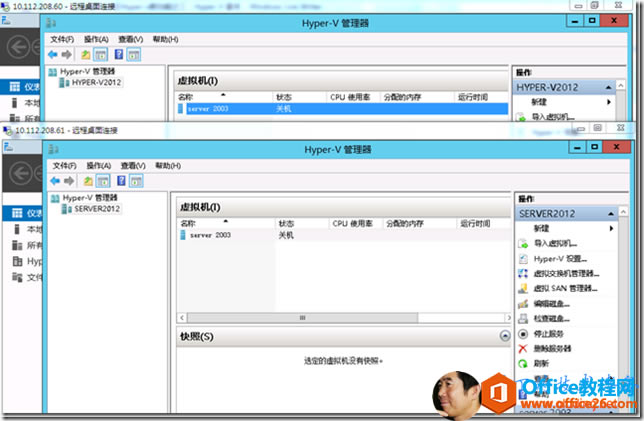Click Server Manager back button in upper session
The height and width of the screenshot is (421, 644).
pos(18,47)
